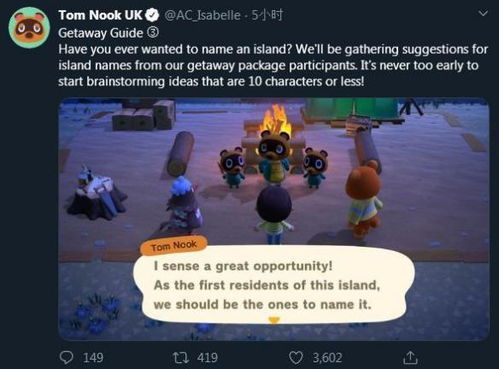View the attached game screenshot image
Screen dimensions: 499x369
[274, 219]
